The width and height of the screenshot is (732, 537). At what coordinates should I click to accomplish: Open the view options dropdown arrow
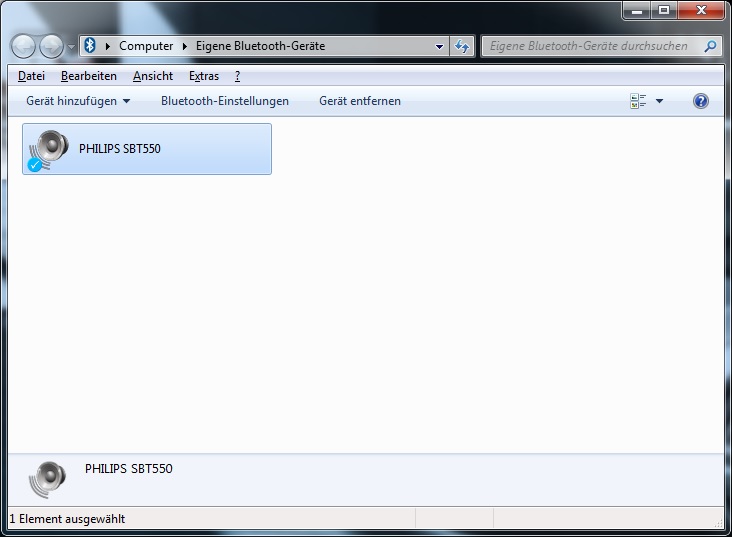tap(659, 101)
